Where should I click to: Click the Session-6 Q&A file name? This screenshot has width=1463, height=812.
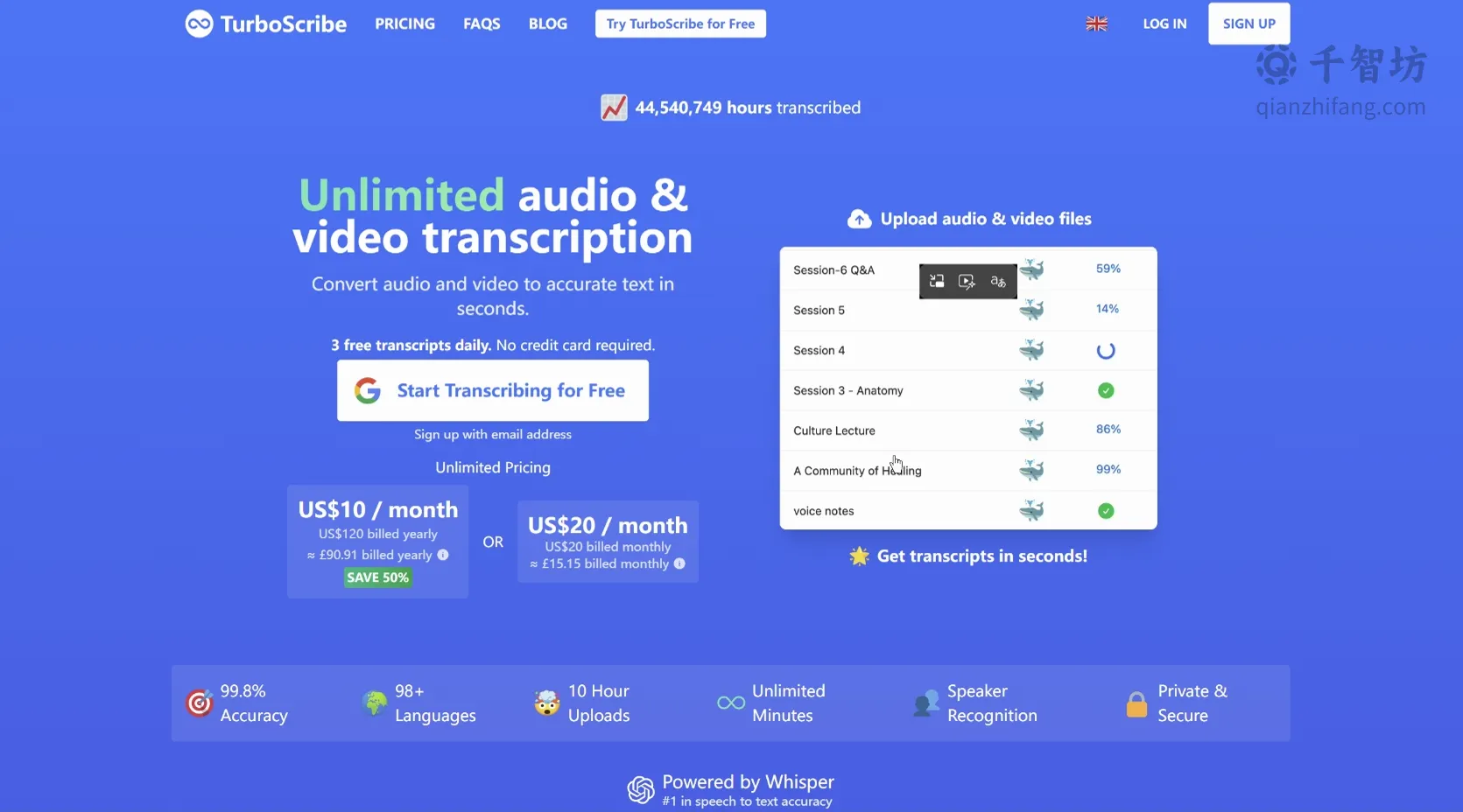point(834,270)
